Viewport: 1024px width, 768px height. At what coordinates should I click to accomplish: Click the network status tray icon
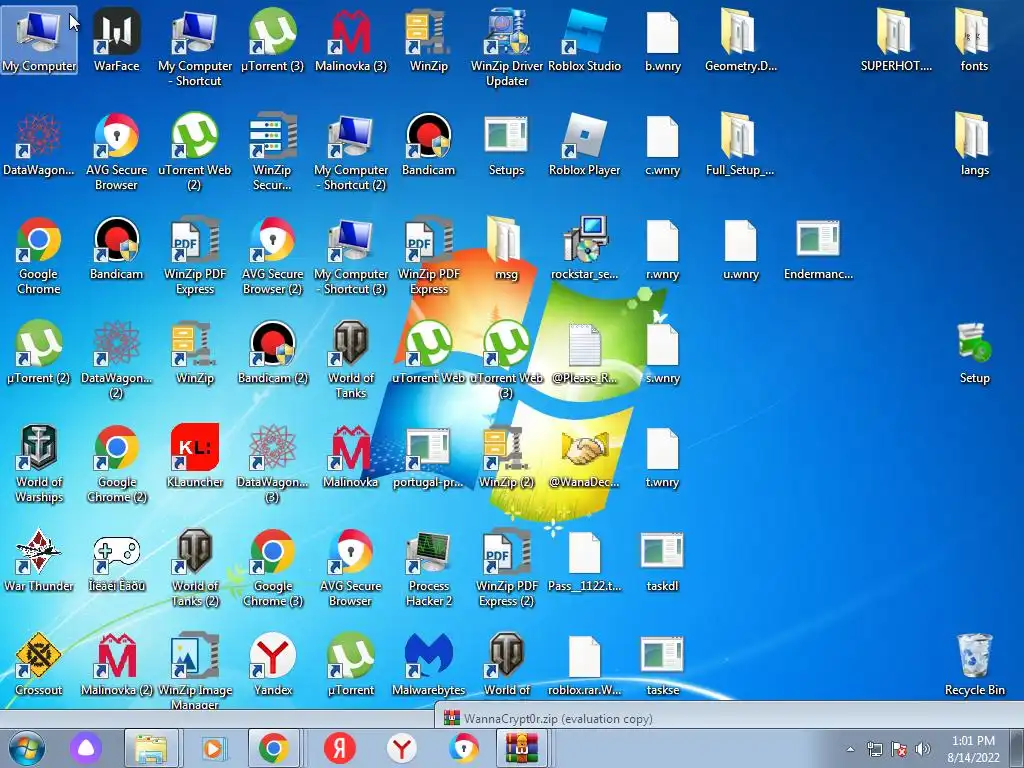(874, 749)
